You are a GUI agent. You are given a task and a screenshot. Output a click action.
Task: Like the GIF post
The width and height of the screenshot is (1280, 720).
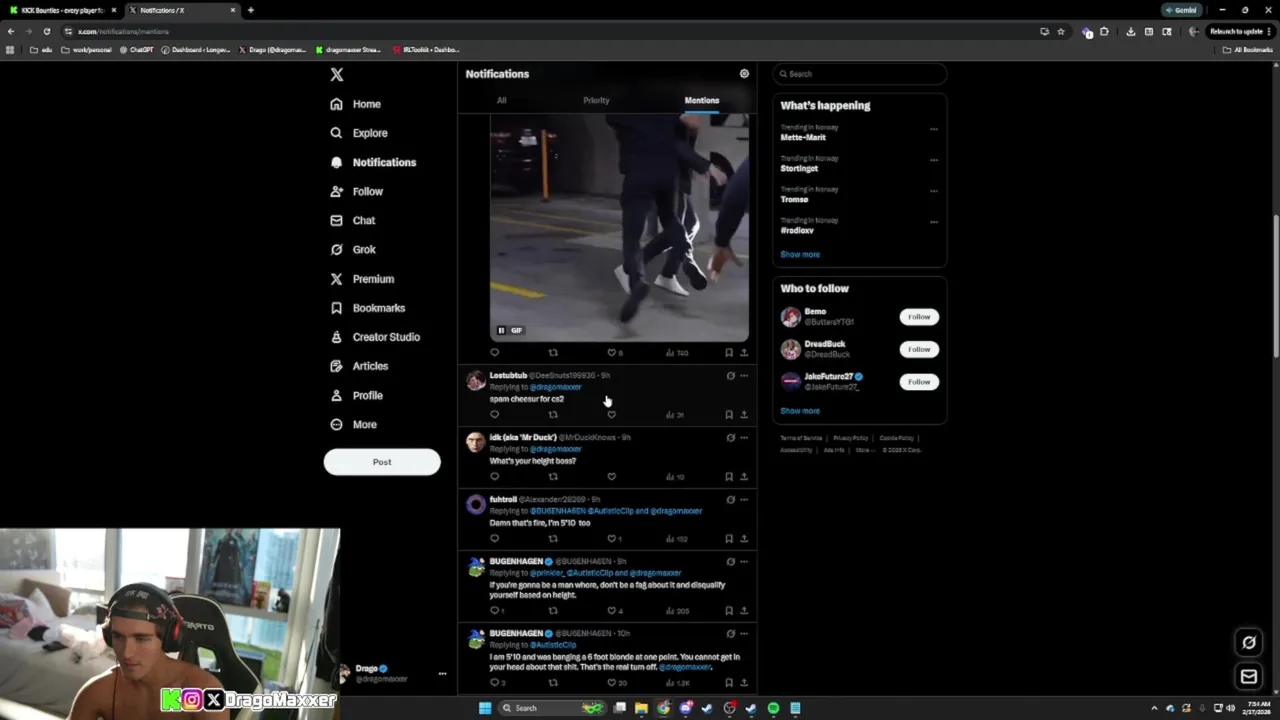[x=612, y=352]
